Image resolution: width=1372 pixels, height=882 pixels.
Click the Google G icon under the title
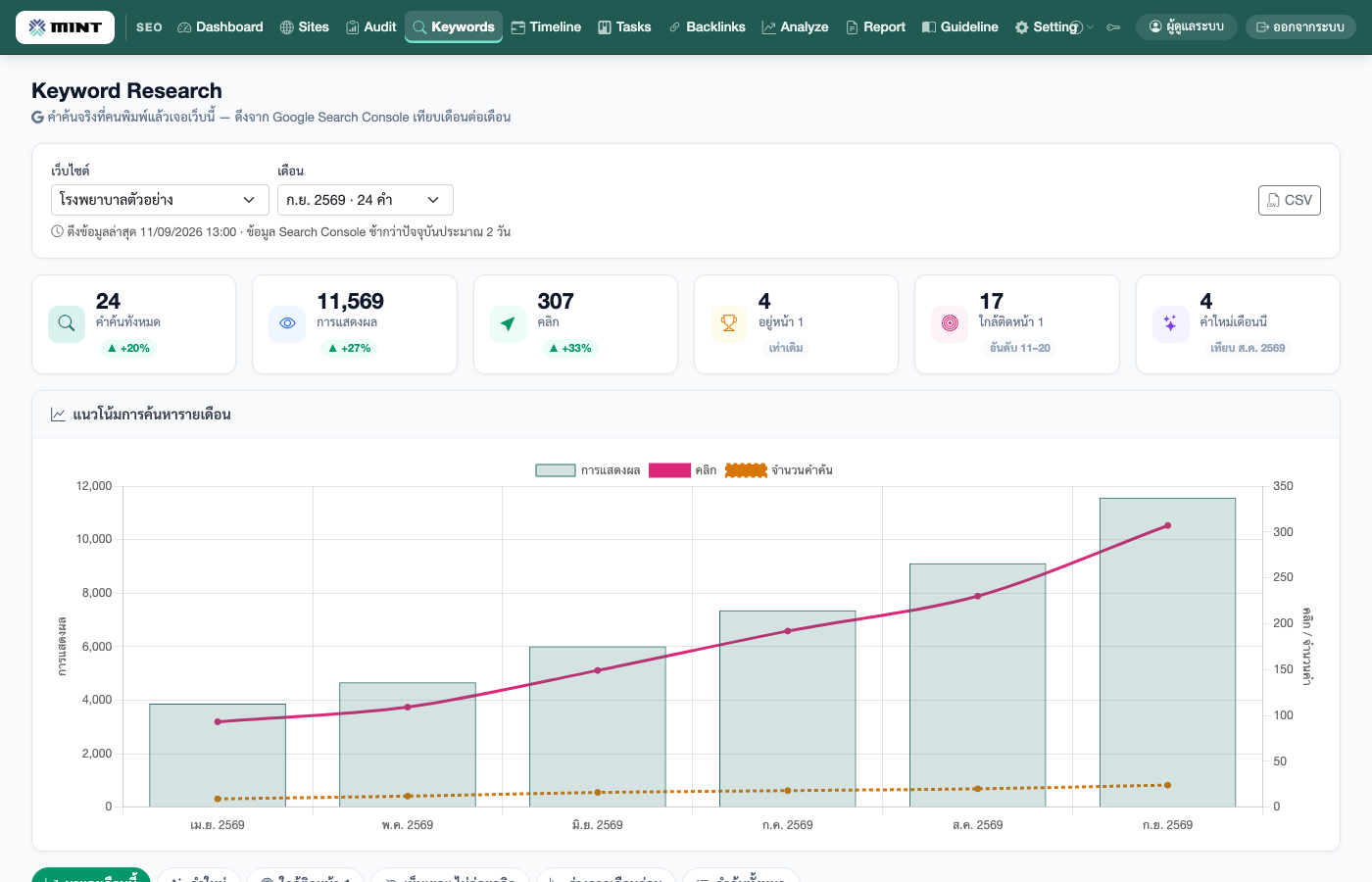click(x=37, y=117)
